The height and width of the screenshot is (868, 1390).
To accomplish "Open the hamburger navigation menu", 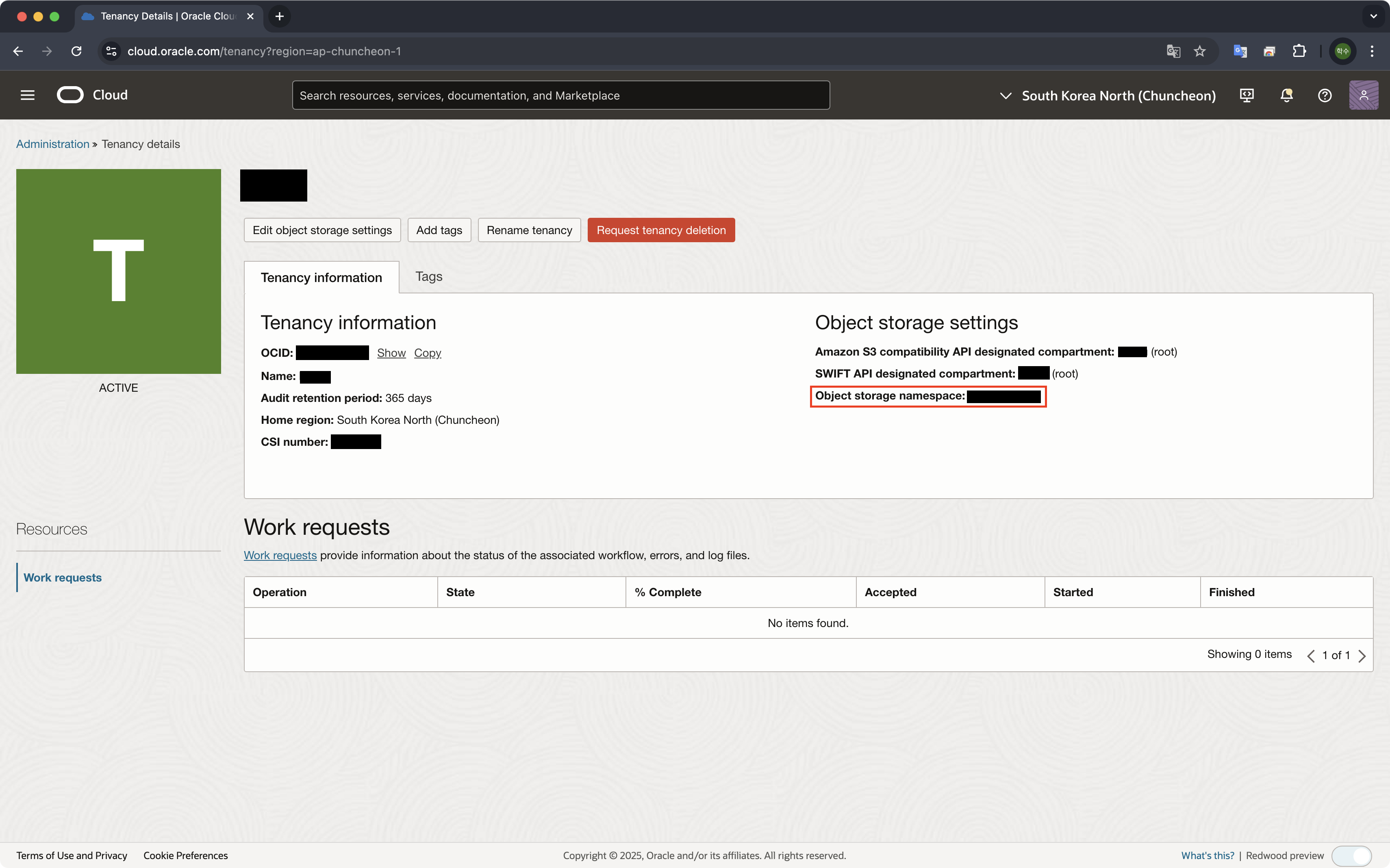I will (28, 95).
